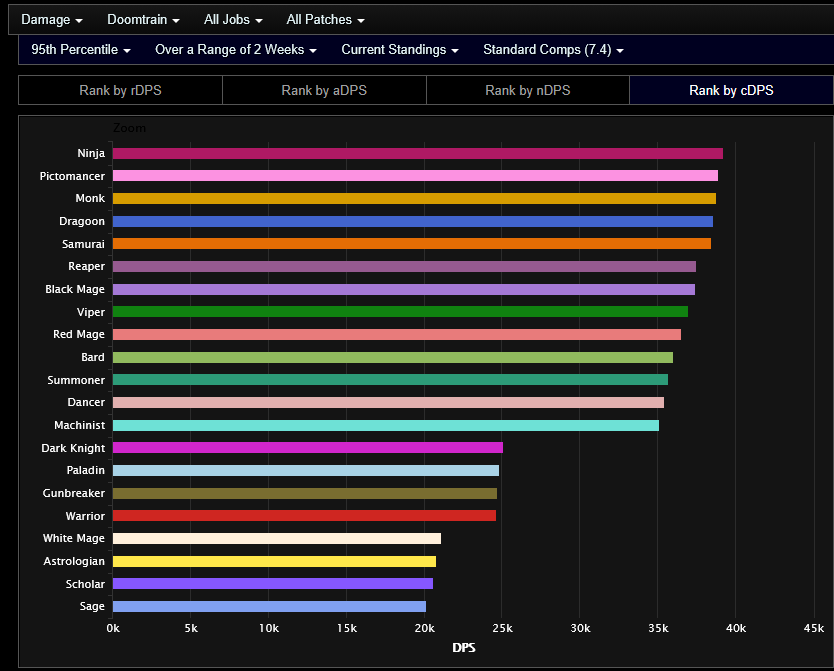Expand the Current Standings dropdown

[400, 49]
